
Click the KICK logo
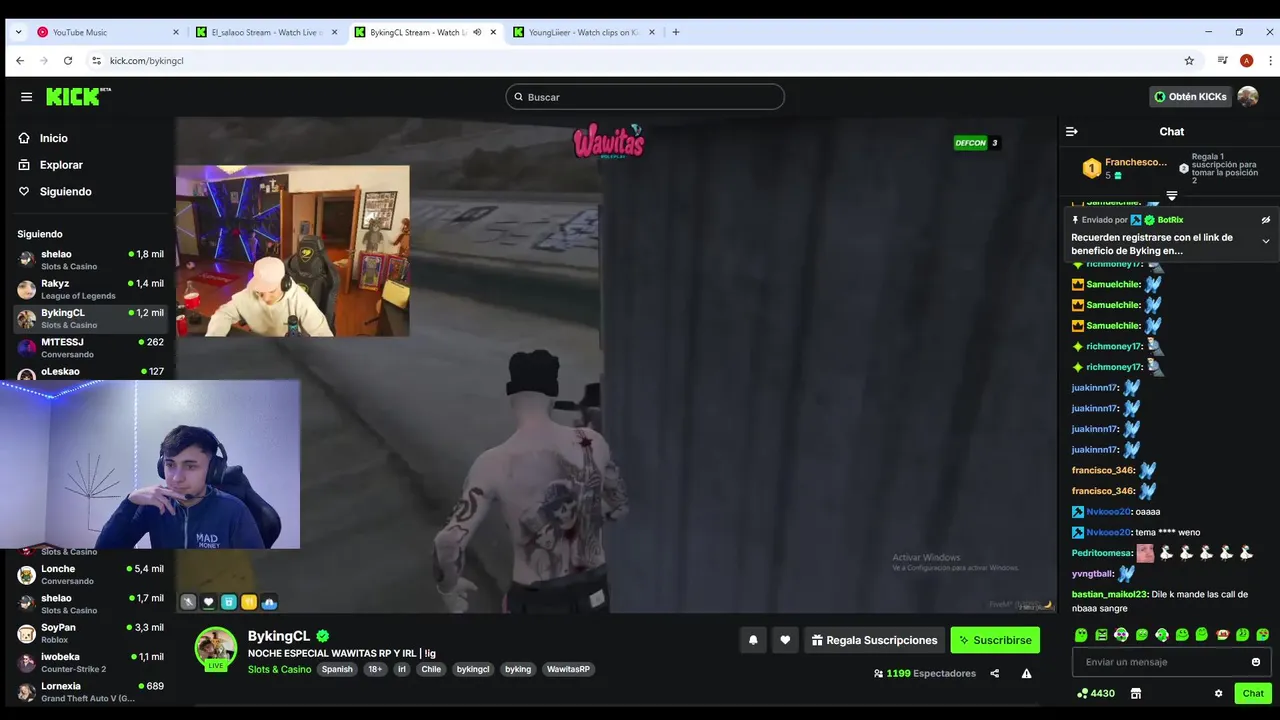[78, 96]
